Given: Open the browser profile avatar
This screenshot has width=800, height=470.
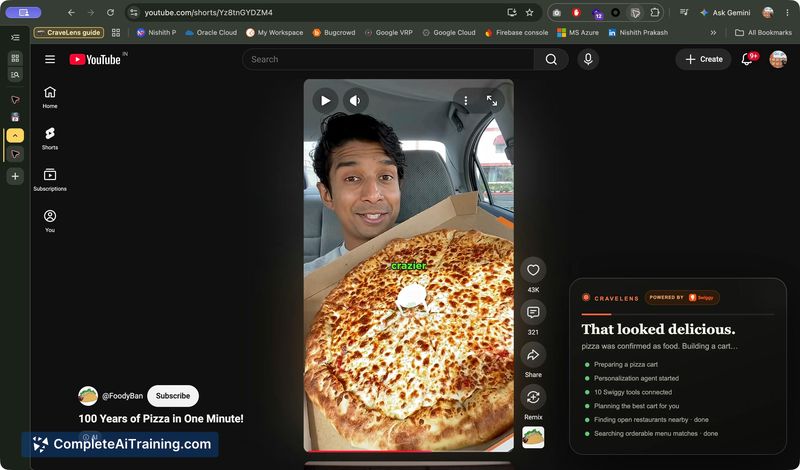Looking at the screenshot, I should 768,12.
